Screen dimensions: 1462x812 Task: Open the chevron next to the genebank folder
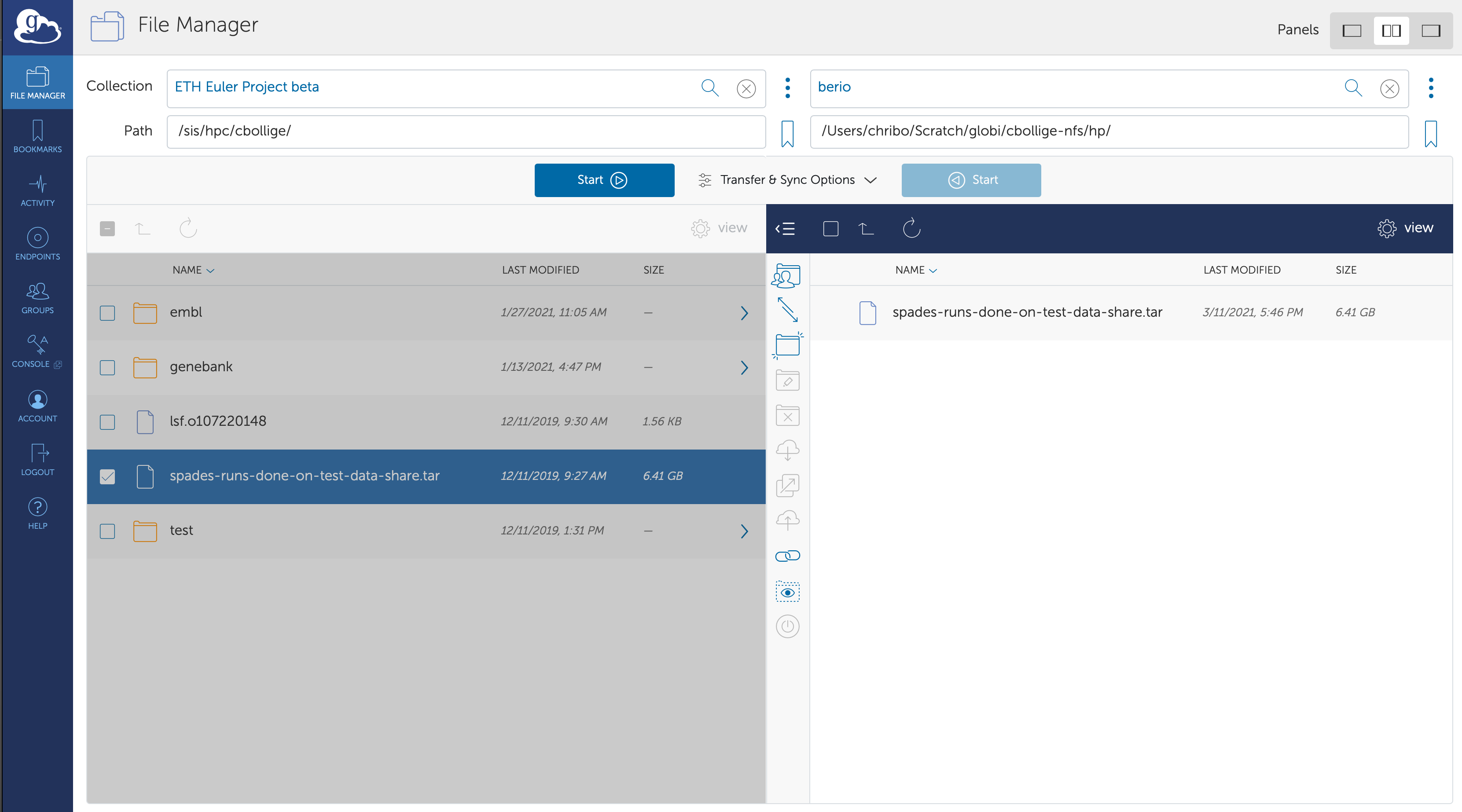pos(745,368)
